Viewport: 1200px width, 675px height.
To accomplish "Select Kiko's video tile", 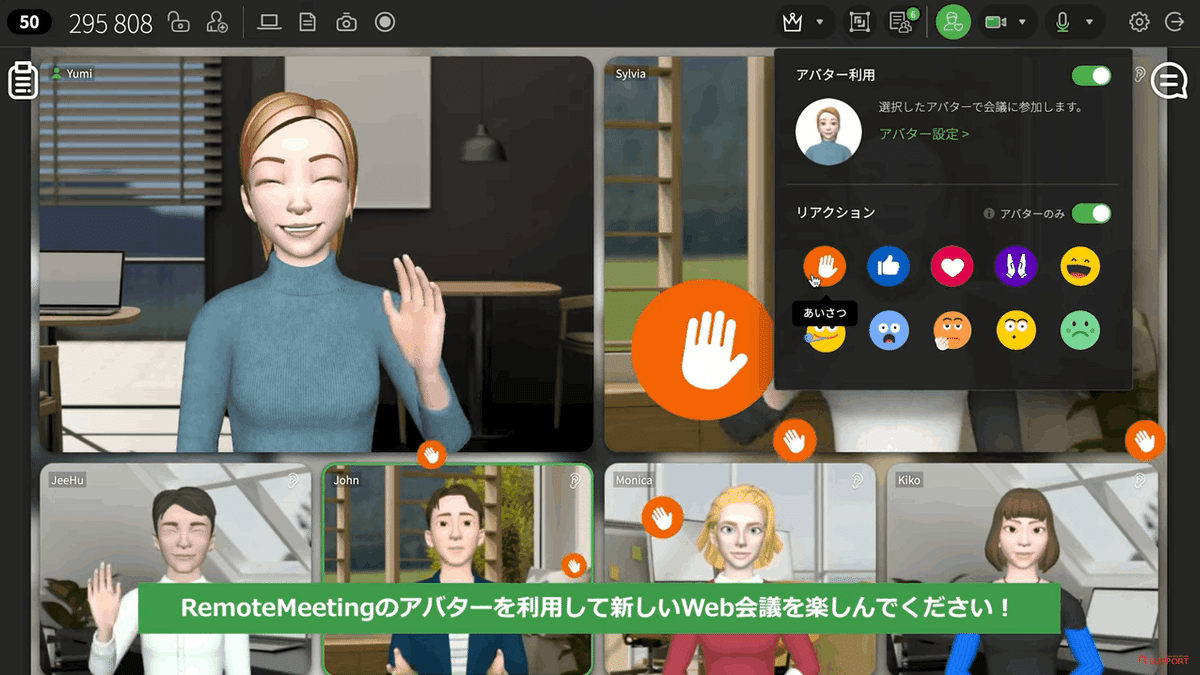I will pyautogui.click(x=1022, y=568).
